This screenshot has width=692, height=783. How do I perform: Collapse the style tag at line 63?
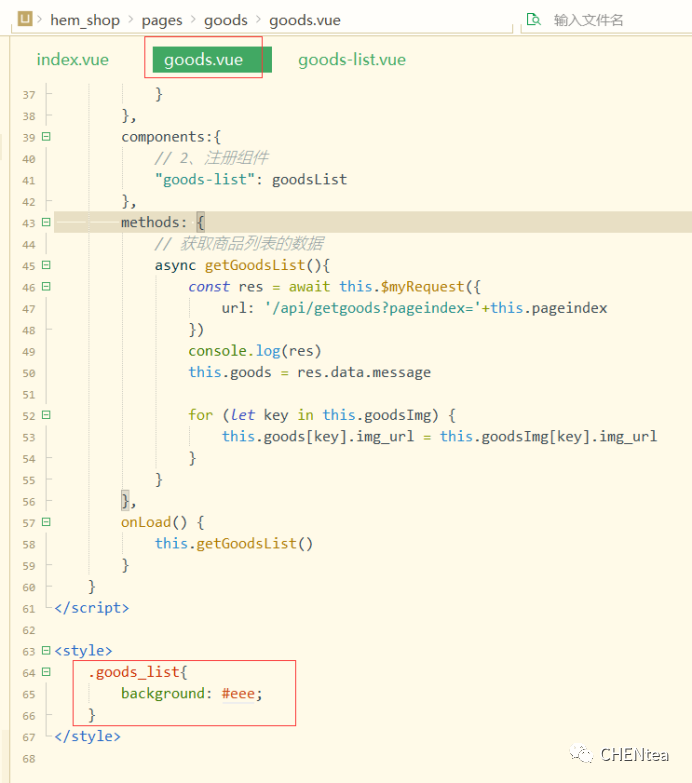point(46,651)
